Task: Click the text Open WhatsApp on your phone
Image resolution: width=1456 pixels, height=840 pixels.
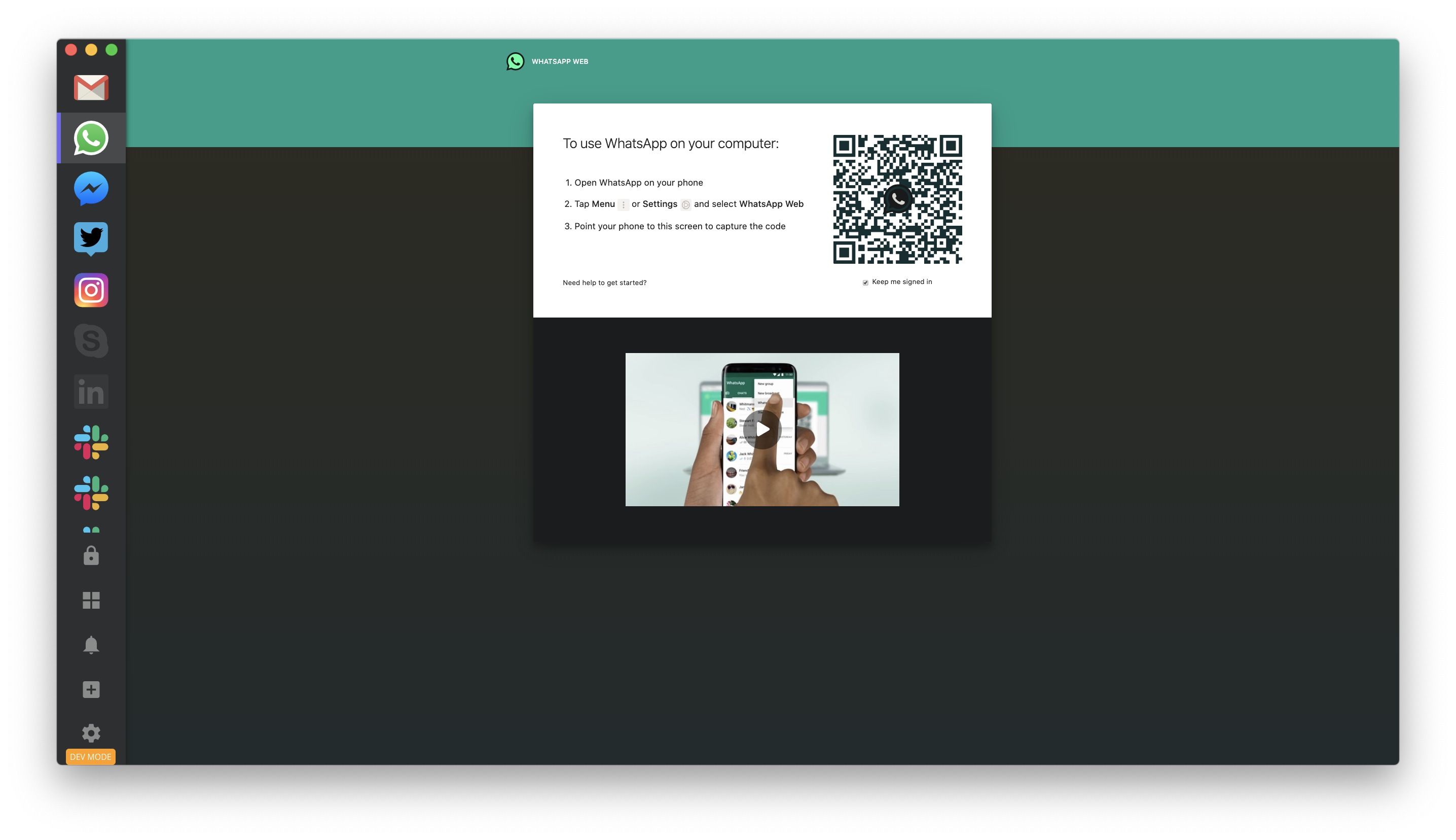Action: coord(639,182)
